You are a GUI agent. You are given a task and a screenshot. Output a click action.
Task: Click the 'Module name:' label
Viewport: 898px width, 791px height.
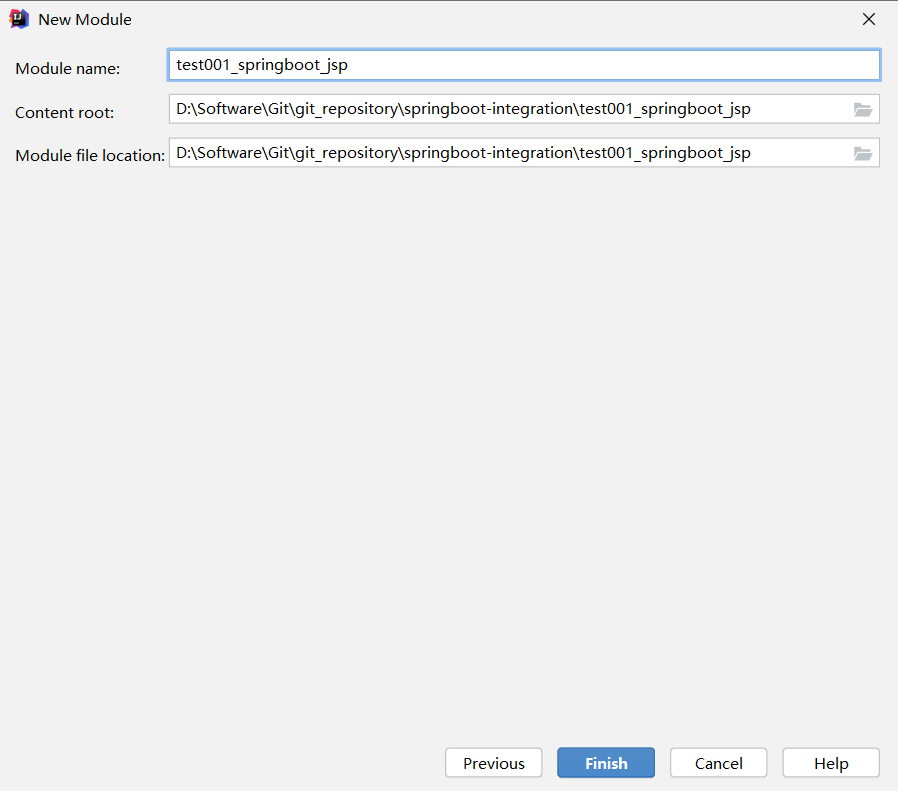(x=68, y=69)
